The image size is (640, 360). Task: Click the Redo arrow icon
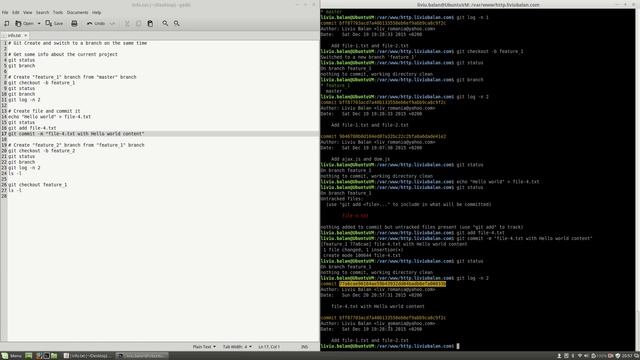(113, 23)
